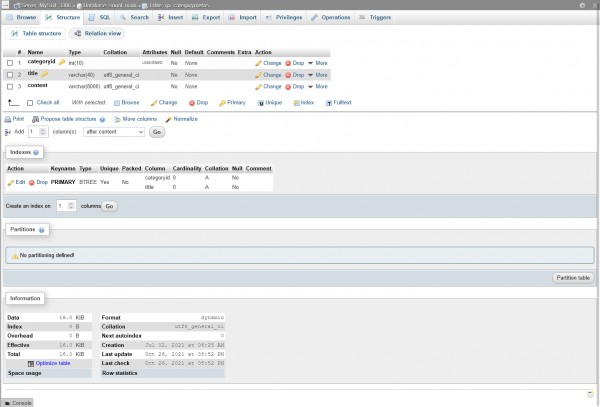This screenshot has width=600, height=407.
Task: Expand the More menu for the title column
Action: coord(317,74)
